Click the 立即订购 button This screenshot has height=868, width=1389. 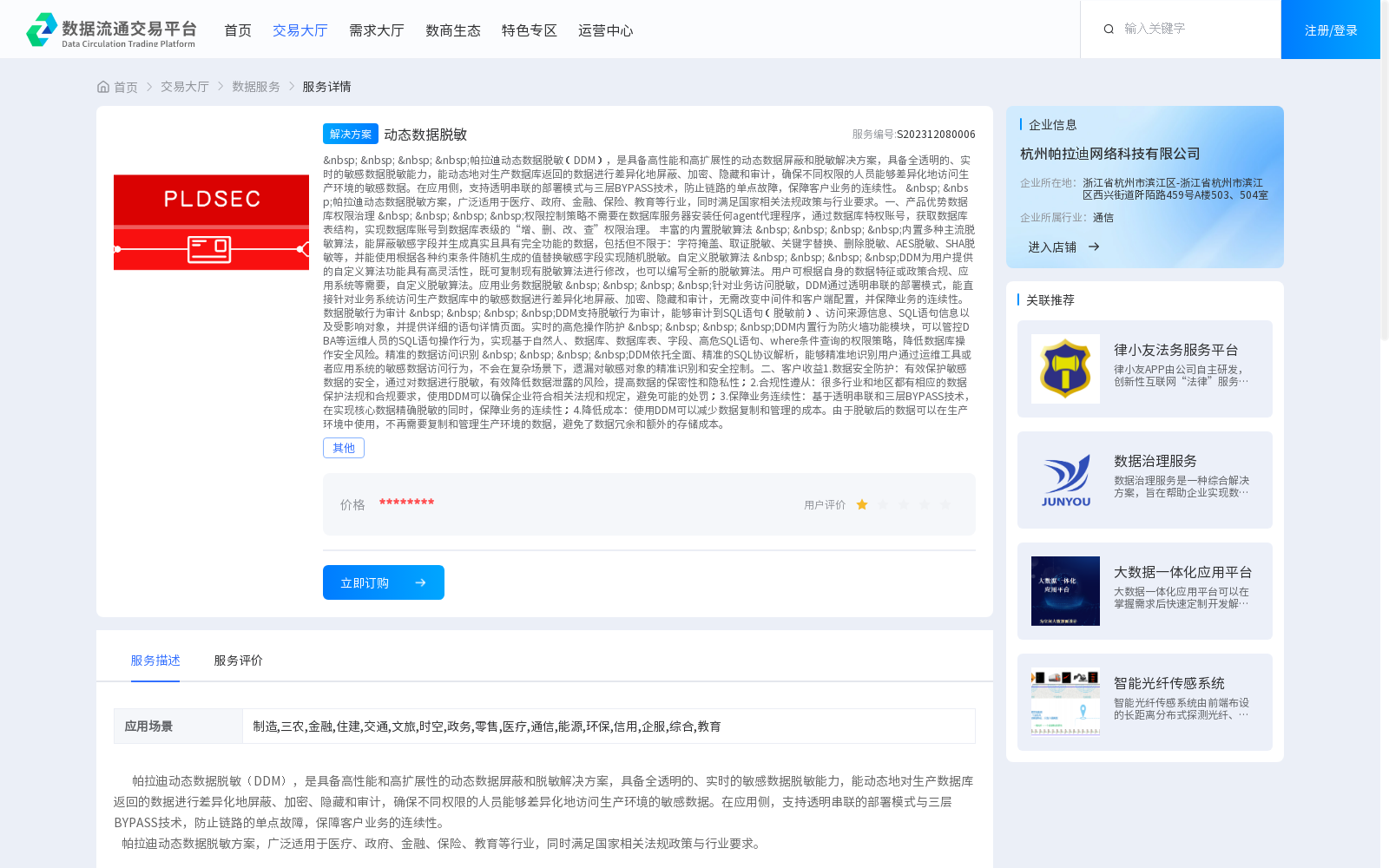pos(384,582)
